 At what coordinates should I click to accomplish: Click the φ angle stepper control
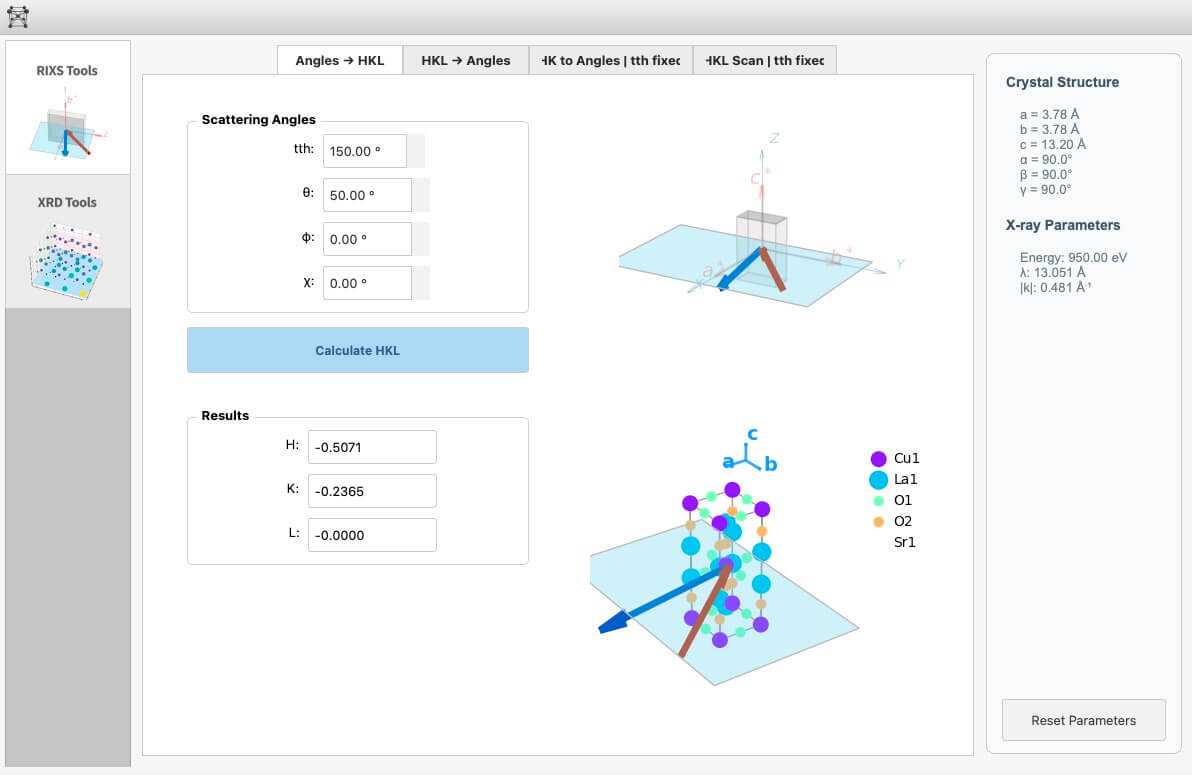click(x=421, y=239)
